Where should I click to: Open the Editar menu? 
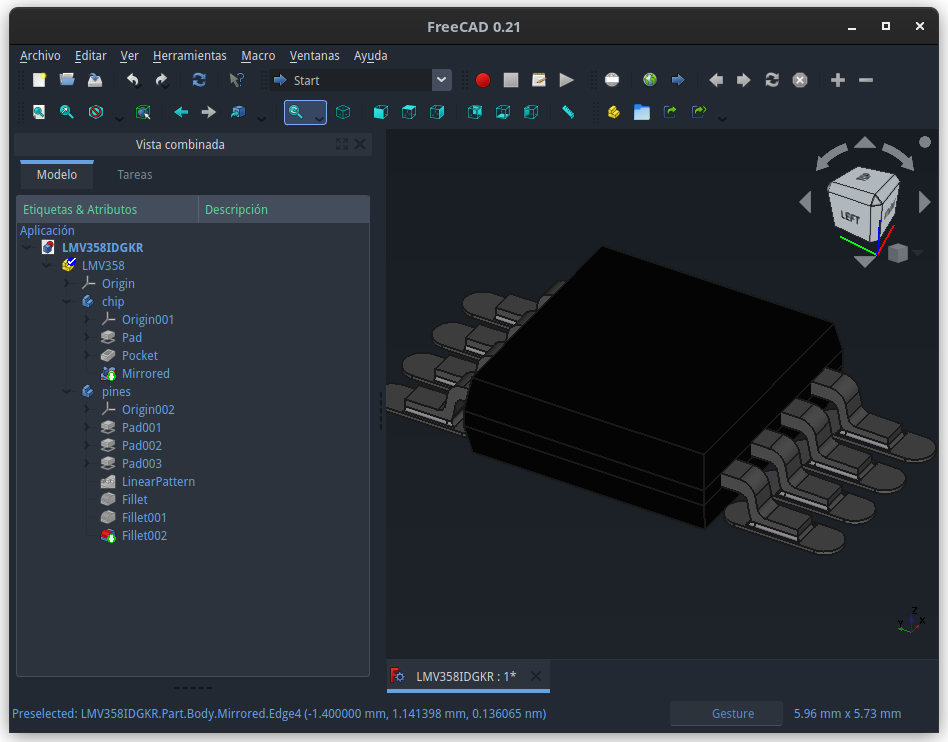pyautogui.click(x=91, y=56)
